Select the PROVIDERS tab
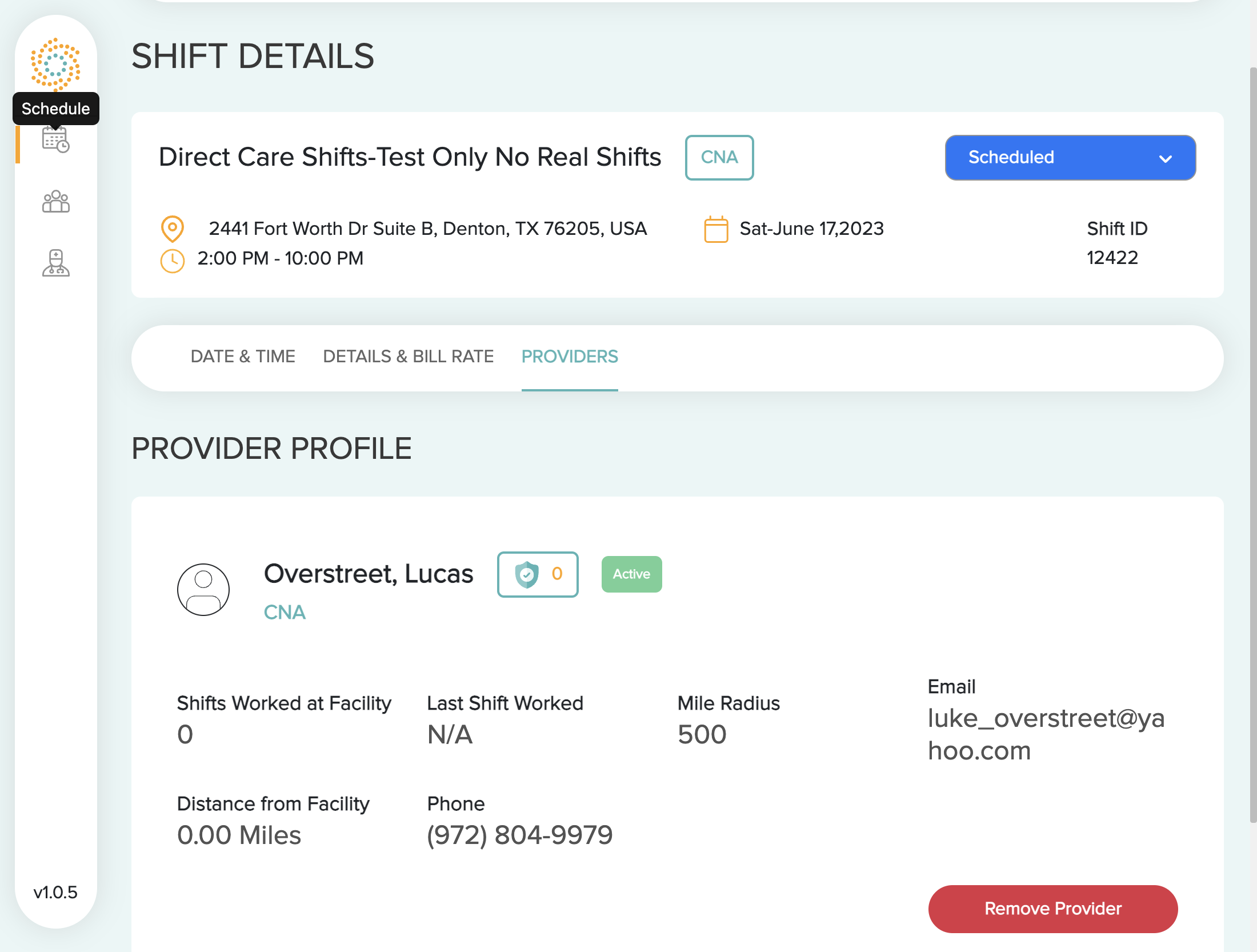This screenshot has width=1257, height=952. point(570,357)
